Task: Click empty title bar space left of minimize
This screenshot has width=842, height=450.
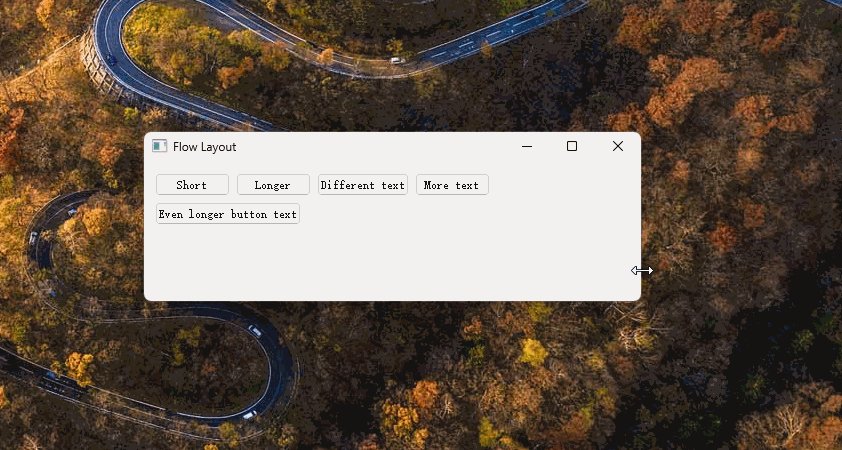Action: [380, 146]
